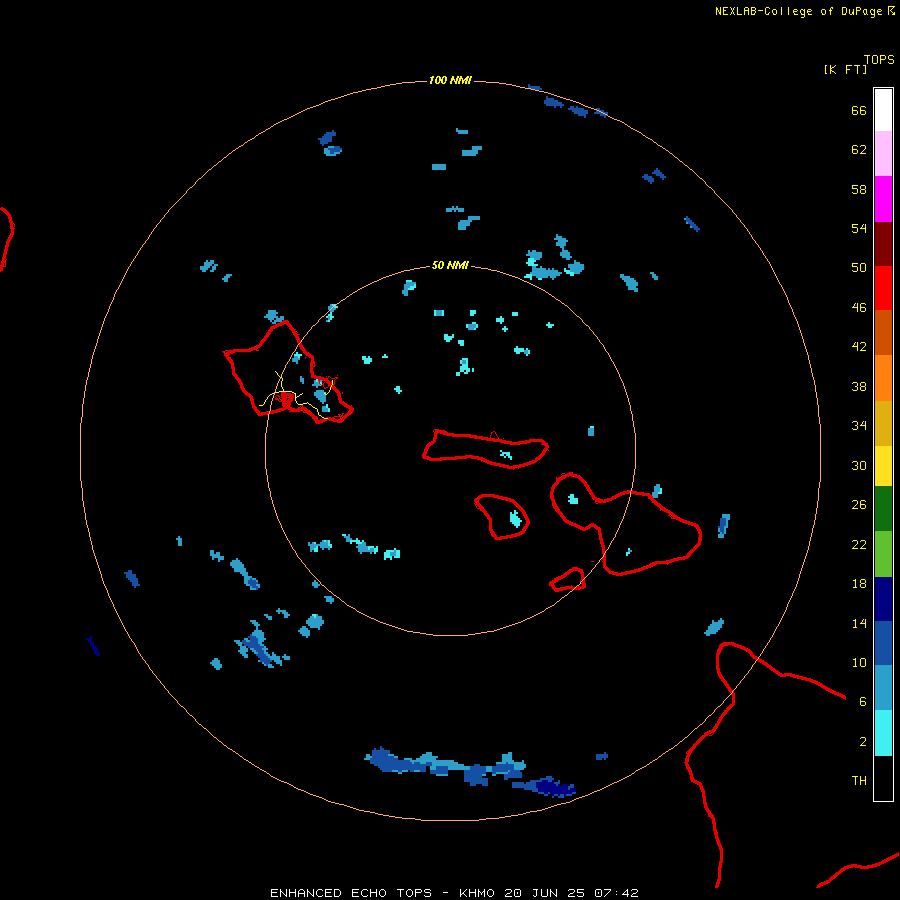The width and height of the screenshot is (900, 900).
Task: Click the "38" legend value
Action: point(859,386)
